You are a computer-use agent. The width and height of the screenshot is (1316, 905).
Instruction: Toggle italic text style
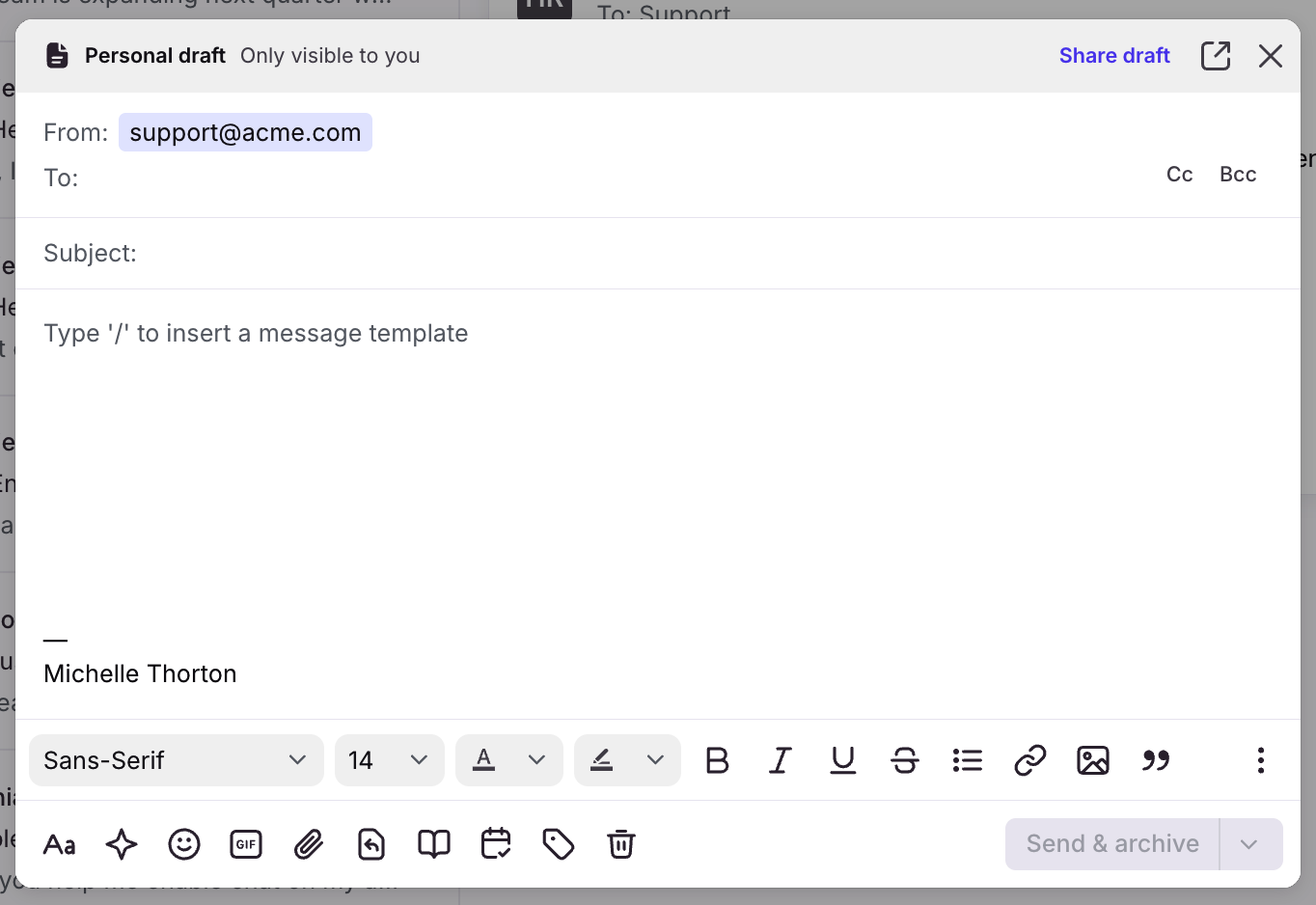780,760
